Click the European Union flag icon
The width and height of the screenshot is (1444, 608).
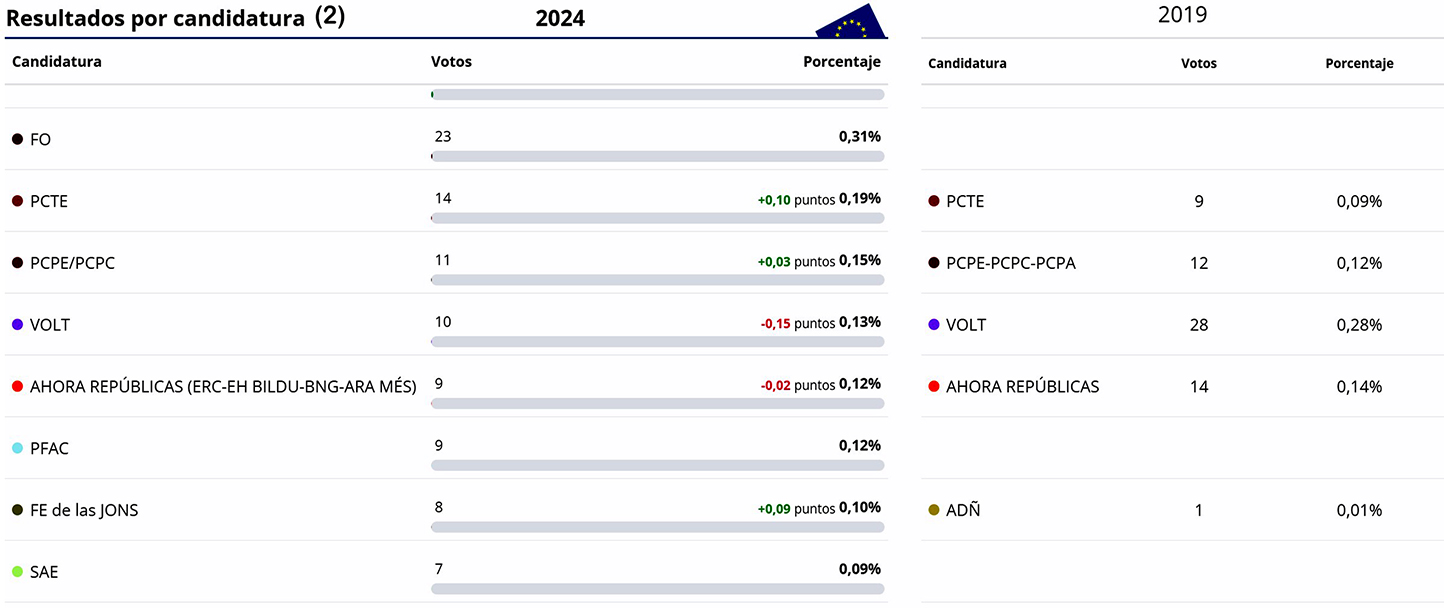pyautogui.click(x=851, y=22)
